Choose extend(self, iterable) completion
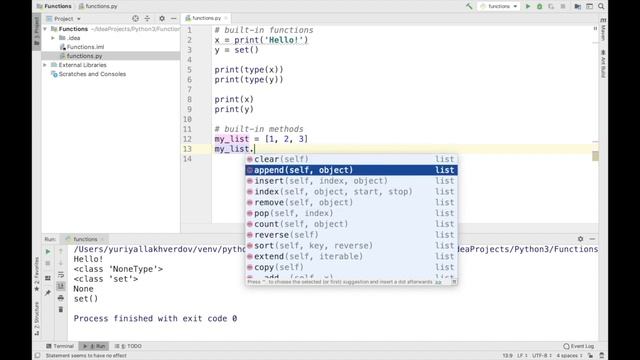640x360 pixels. 351,256
